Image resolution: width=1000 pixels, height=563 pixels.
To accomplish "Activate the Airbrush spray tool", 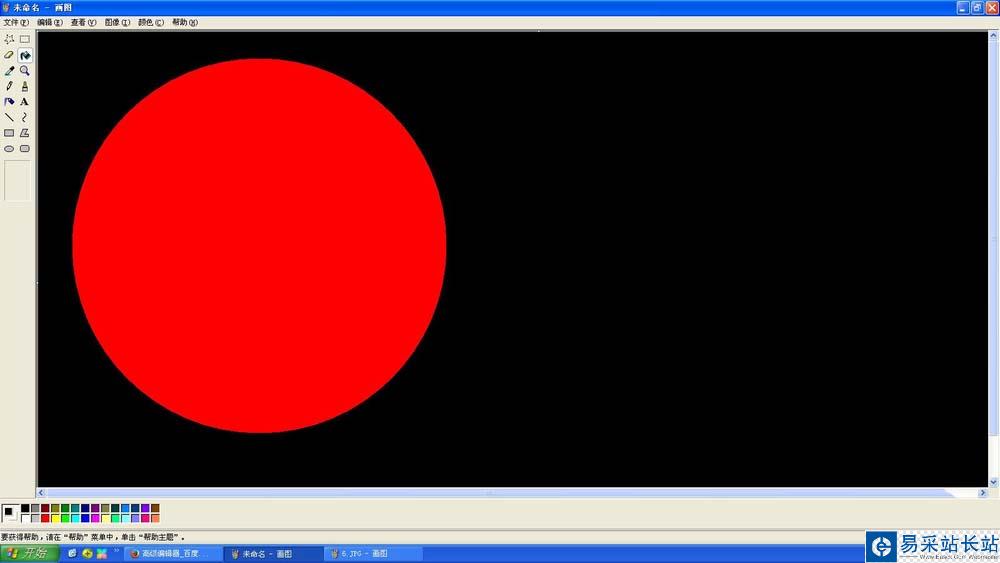I will click(9, 101).
